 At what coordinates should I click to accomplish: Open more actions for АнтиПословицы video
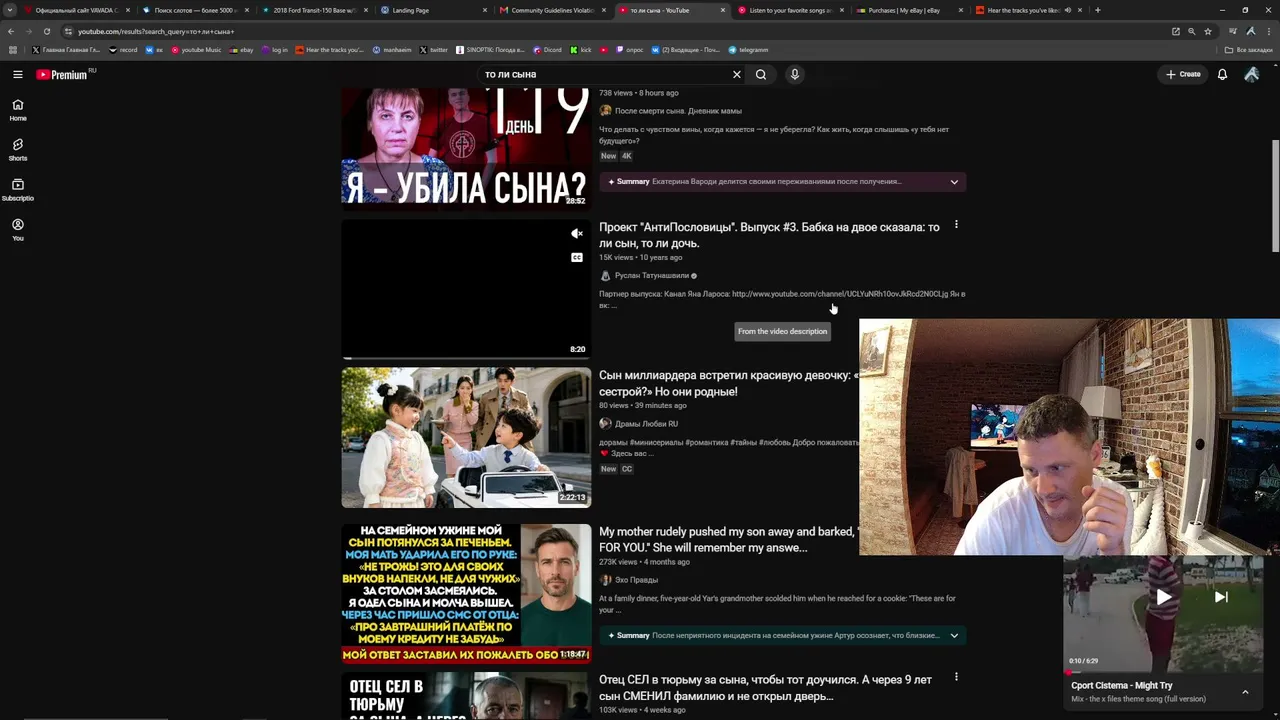[x=956, y=225]
